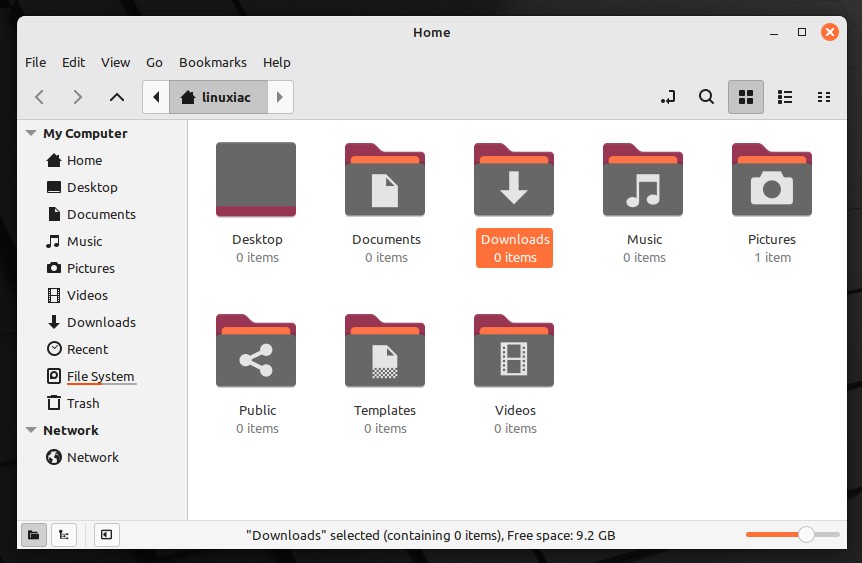Image resolution: width=862 pixels, height=563 pixels.
Task: Select the Documents folder icon
Action: (x=385, y=179)
